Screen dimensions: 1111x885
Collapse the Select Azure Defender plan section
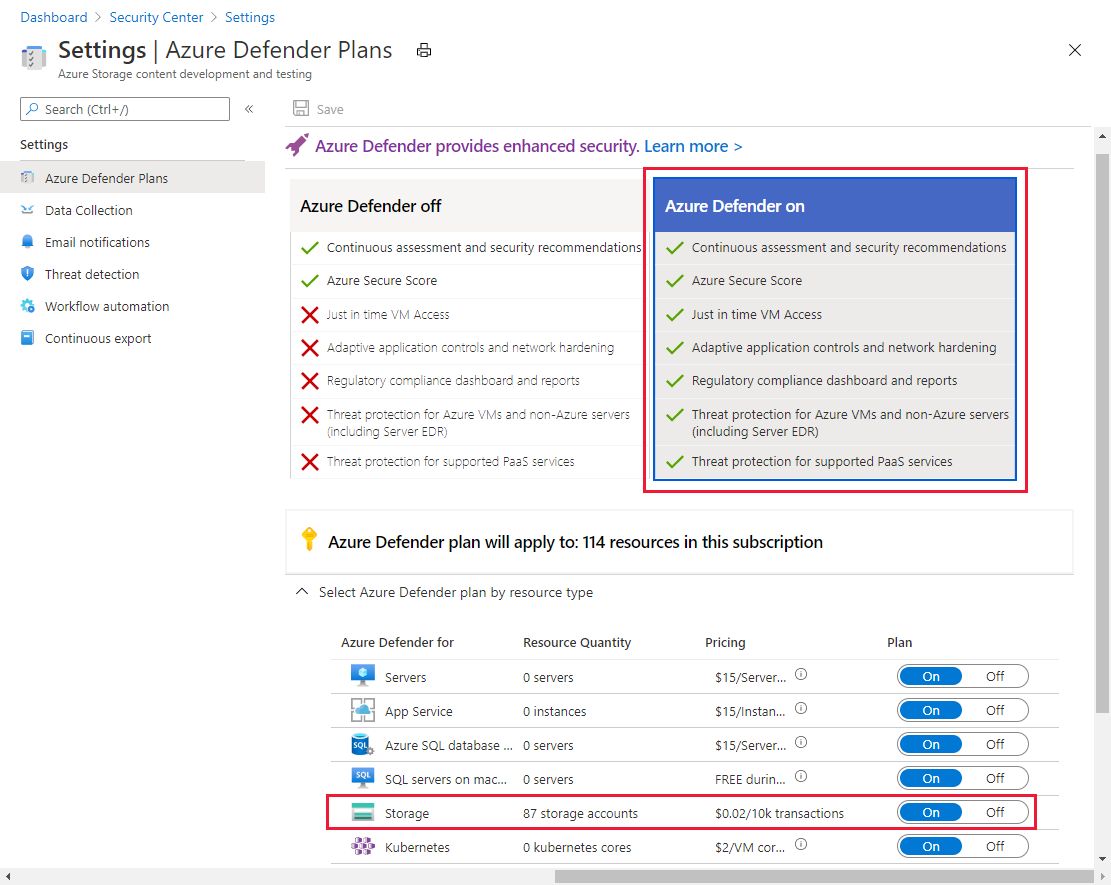click(x=301, y=592)
